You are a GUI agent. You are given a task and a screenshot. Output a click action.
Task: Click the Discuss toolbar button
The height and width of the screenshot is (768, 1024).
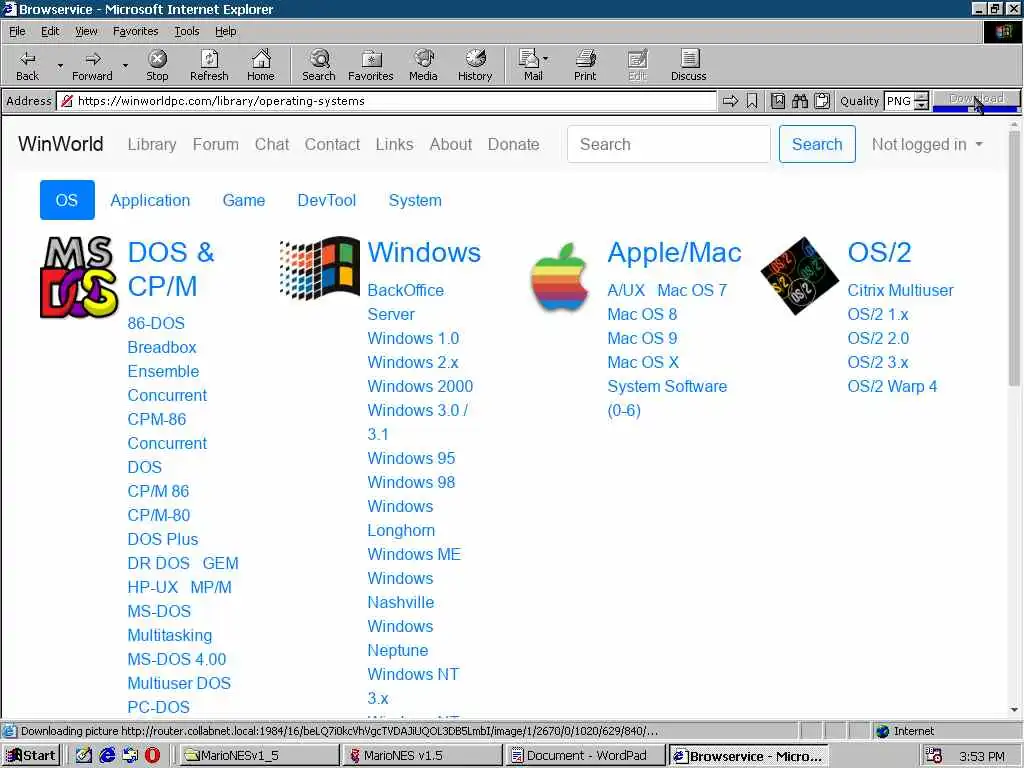(x=688, y=65)
